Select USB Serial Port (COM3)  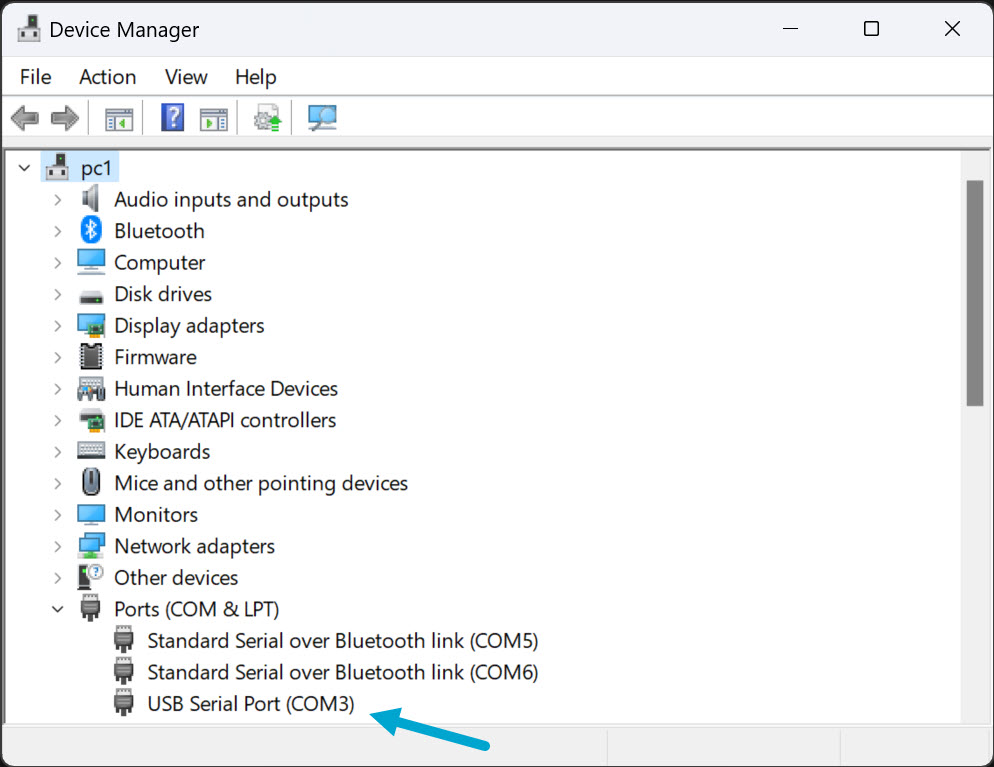(x=250, y=703)
